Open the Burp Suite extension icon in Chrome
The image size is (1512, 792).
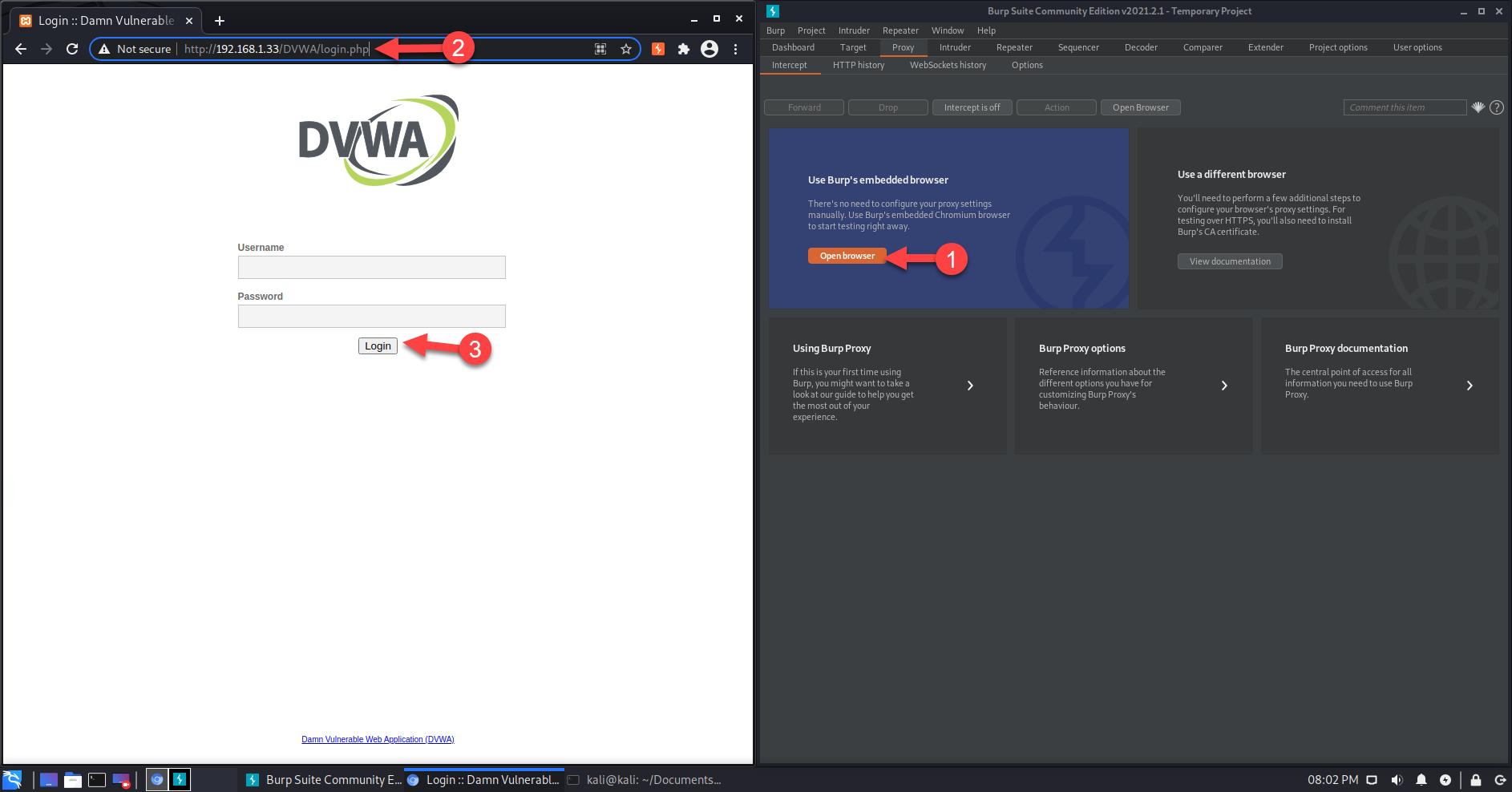658,49
